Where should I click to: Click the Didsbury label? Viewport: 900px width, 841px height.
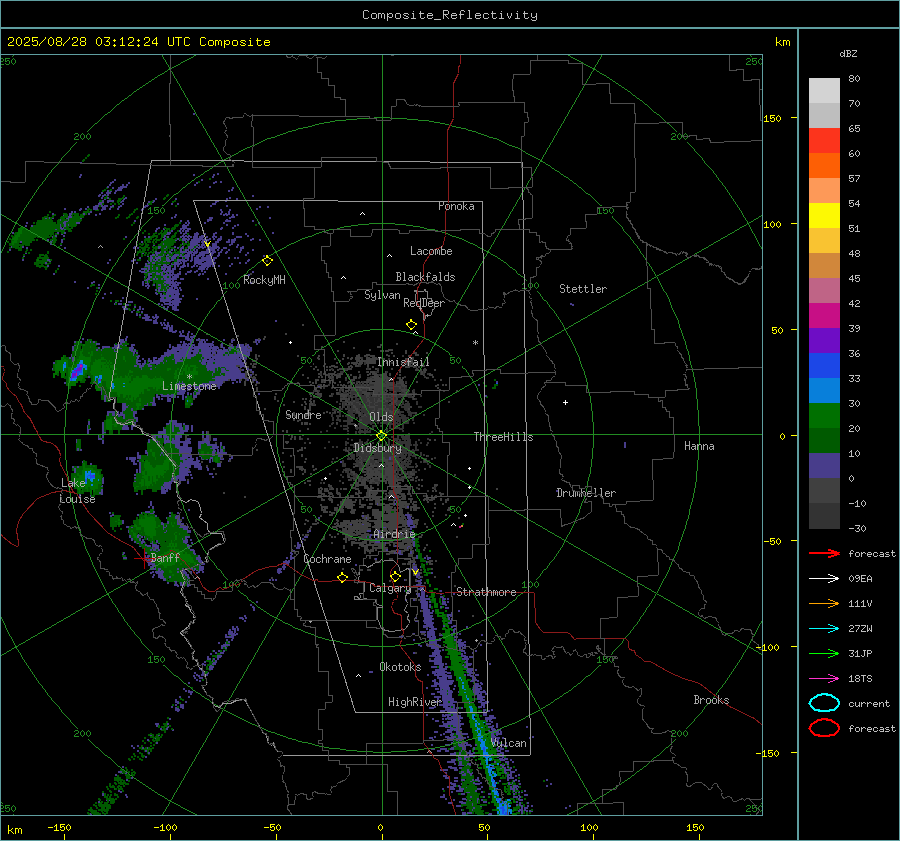pyautogui.click(x=377, y=448)
